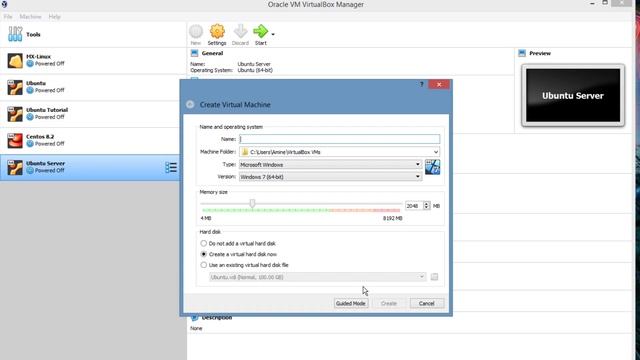Select the Ubuntu Tutorial machine name
Screen dimensions: 640x360
[47, 110]
